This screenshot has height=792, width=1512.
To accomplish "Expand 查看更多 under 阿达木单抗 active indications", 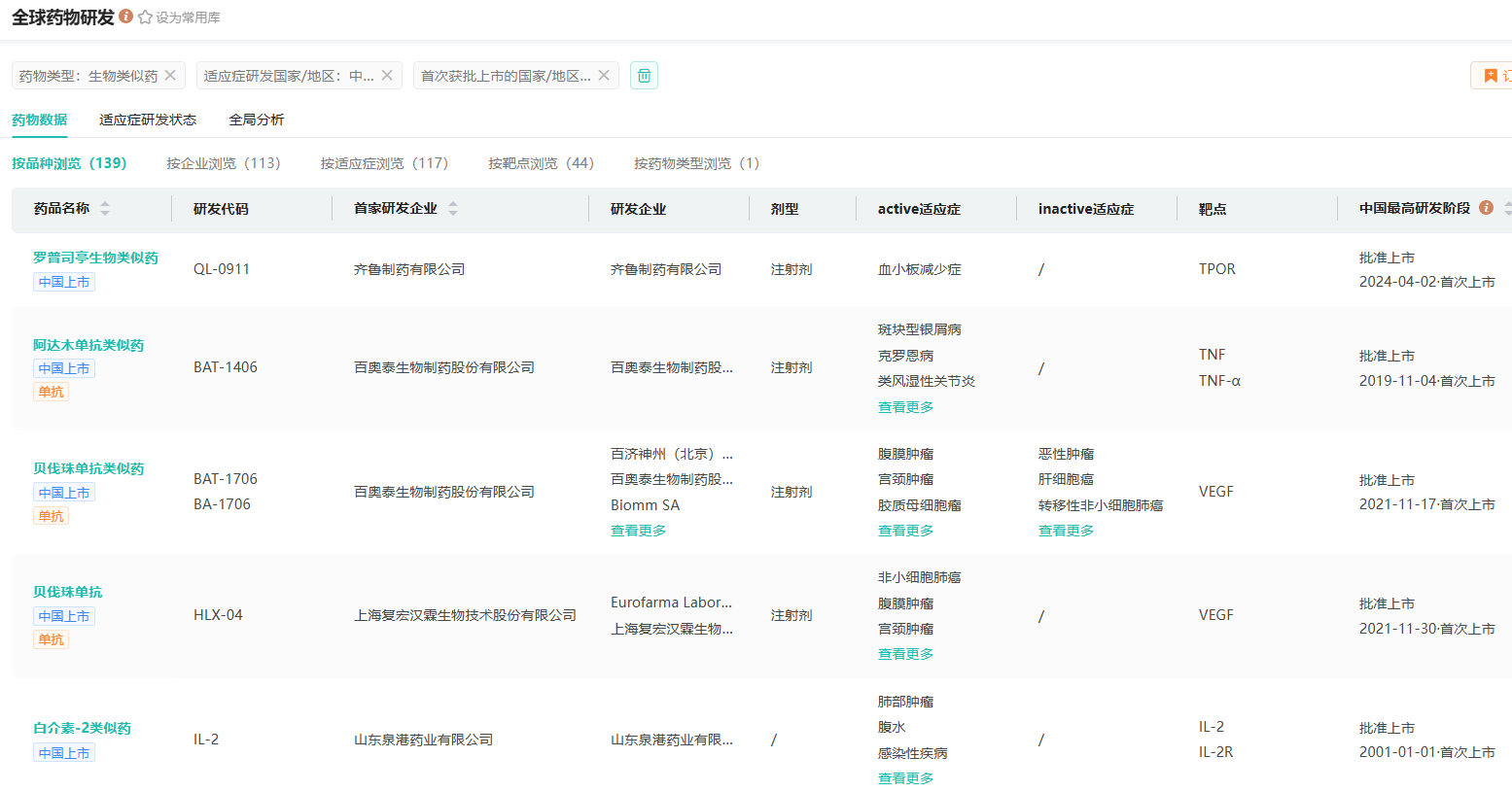I will tap(905, 407).
